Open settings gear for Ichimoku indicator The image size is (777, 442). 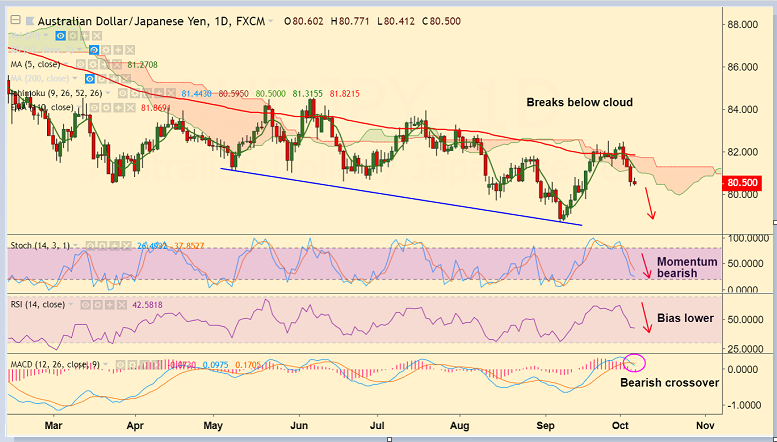coord(135,93)
